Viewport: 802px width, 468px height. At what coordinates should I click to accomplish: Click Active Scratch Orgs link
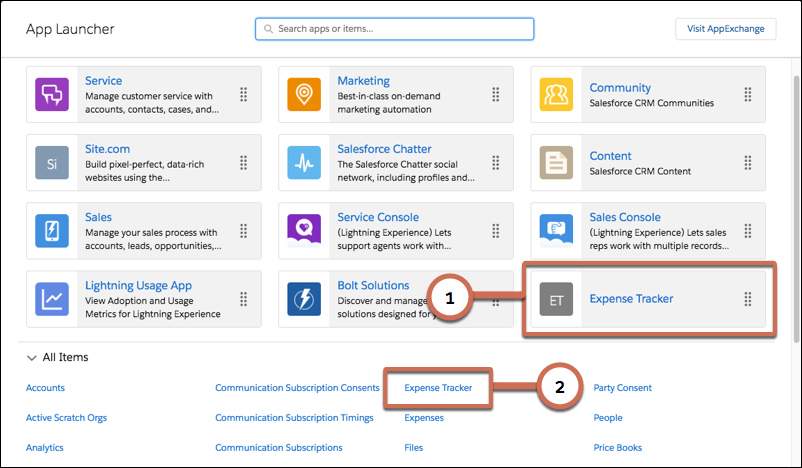[x=66, y=417]
